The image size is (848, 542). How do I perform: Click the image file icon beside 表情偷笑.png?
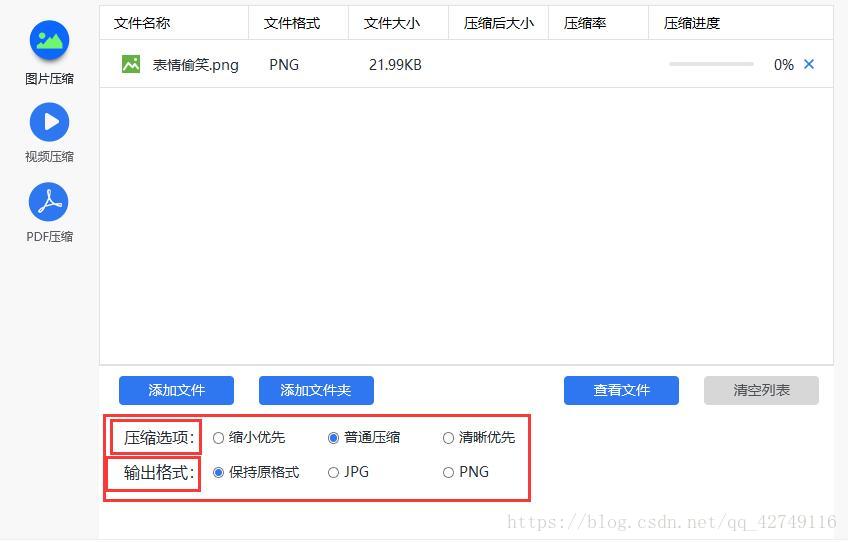point(131,64)
